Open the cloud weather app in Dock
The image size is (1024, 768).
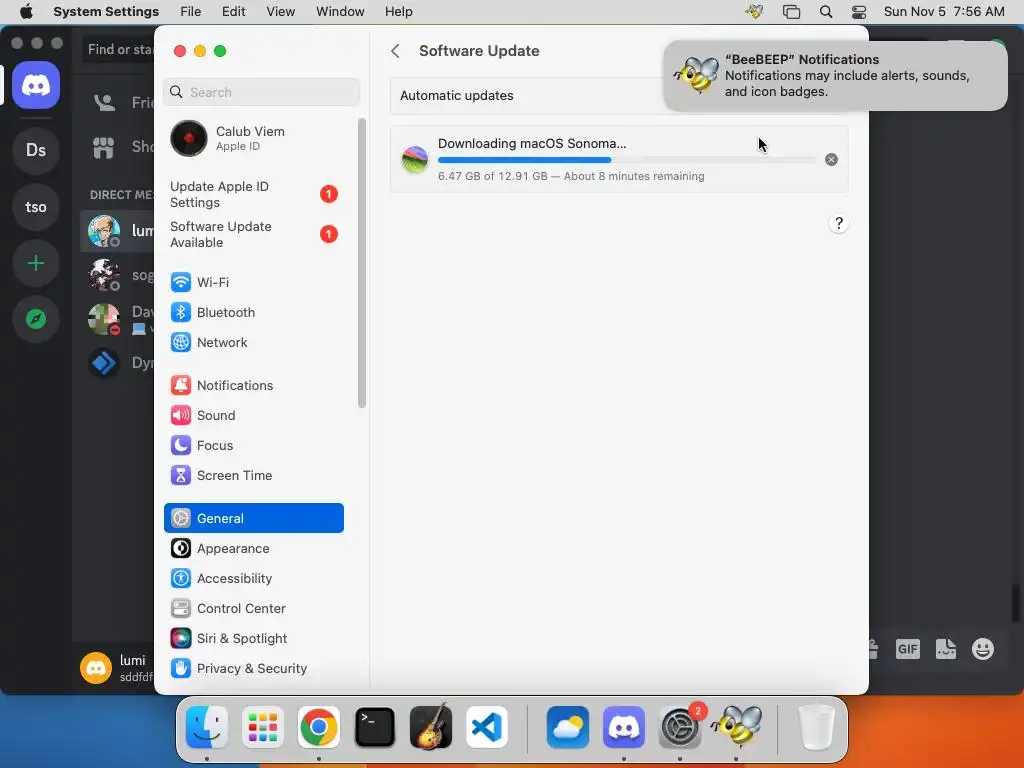[x=568, y=727]
